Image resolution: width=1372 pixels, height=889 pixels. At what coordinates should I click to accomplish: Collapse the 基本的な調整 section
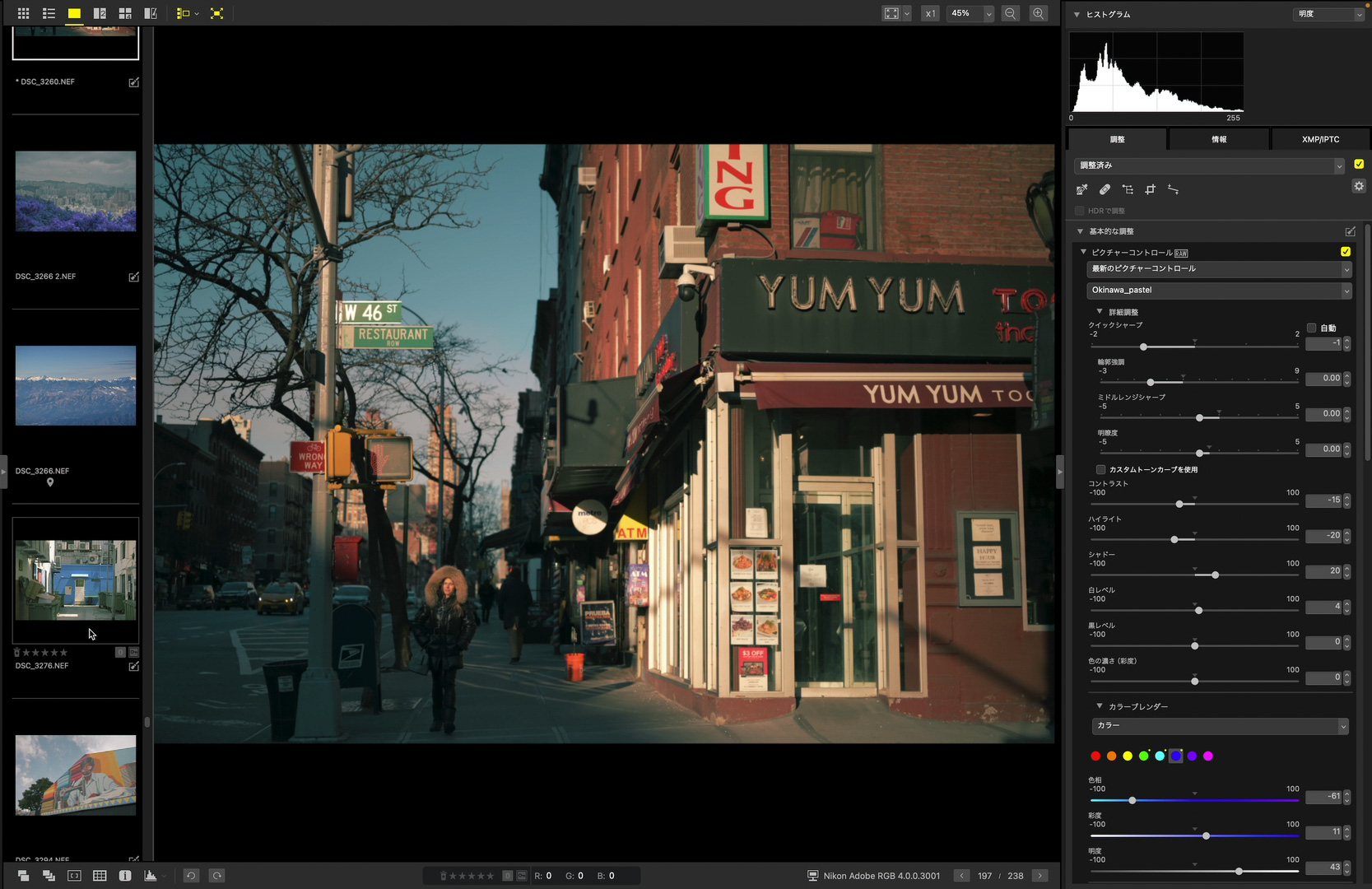(x=1080, y=231)
